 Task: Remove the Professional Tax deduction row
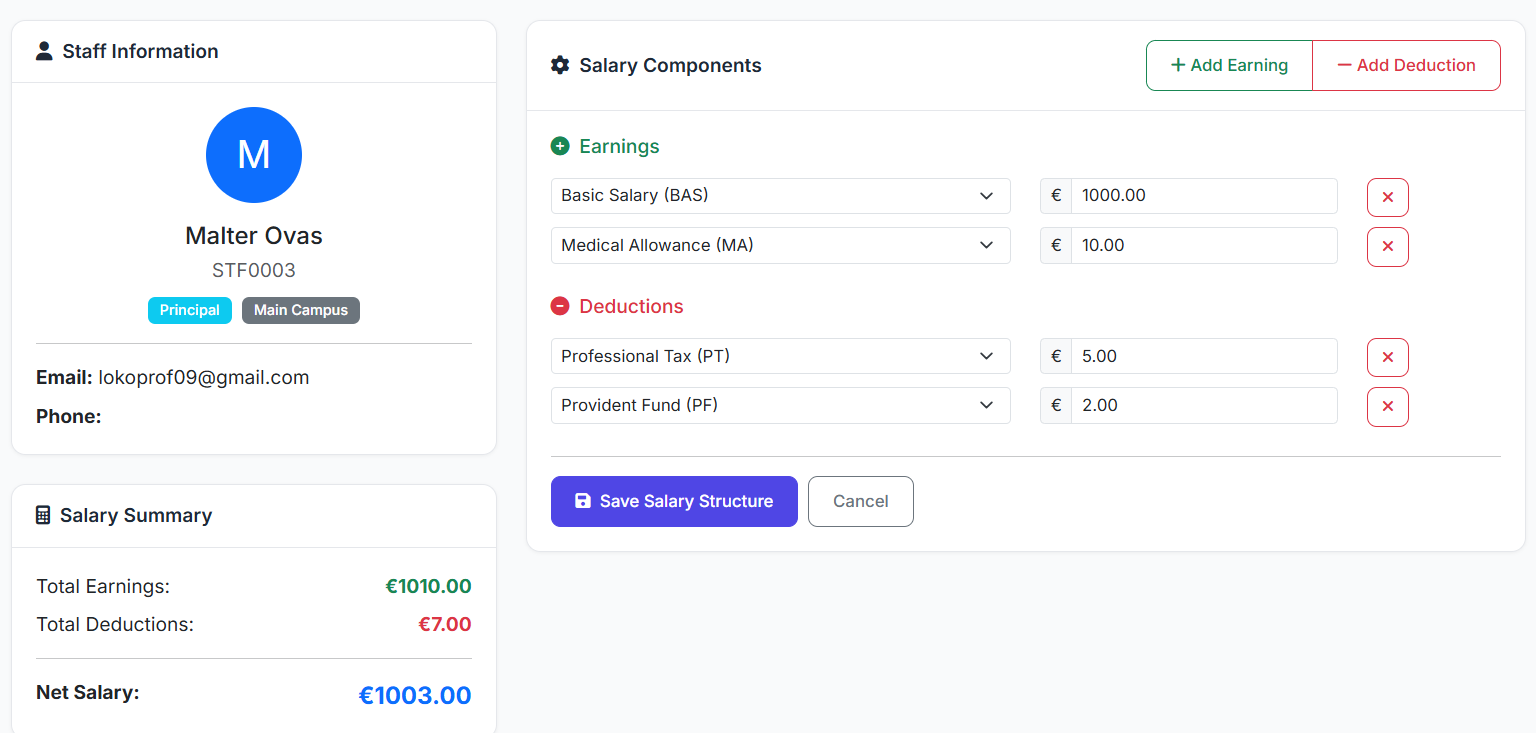coord(1387,357)
